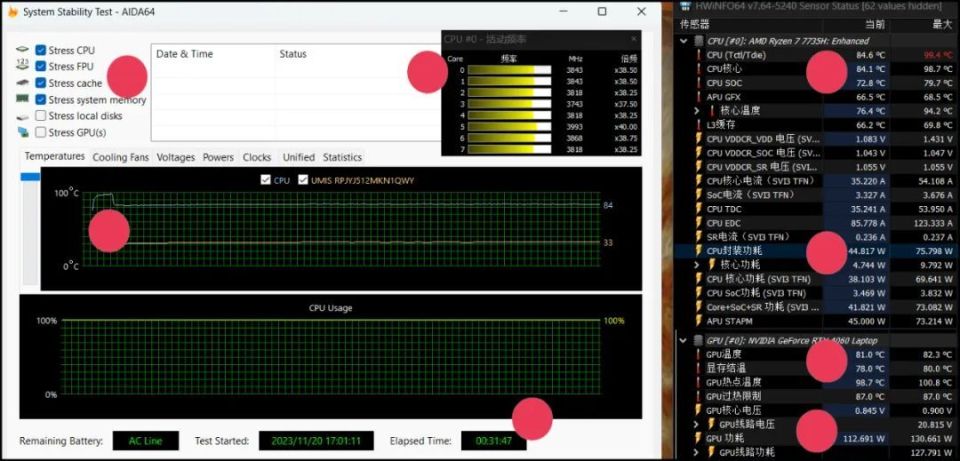Expand the GPU线路功耗 subgroup
The image size is (960, 461).
point(697,452)
